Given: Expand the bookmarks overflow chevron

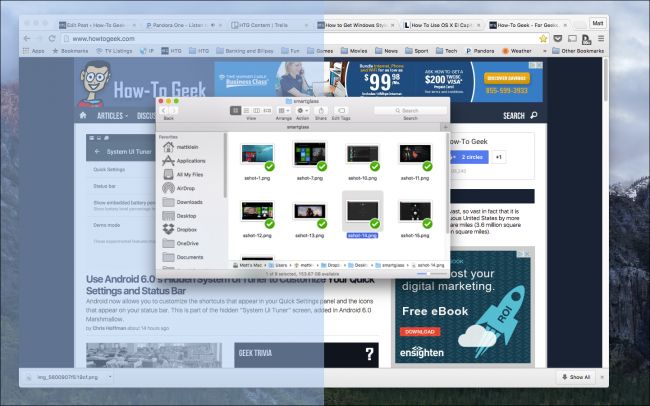Looking at the screenshot, I should (x=544, y=51).
